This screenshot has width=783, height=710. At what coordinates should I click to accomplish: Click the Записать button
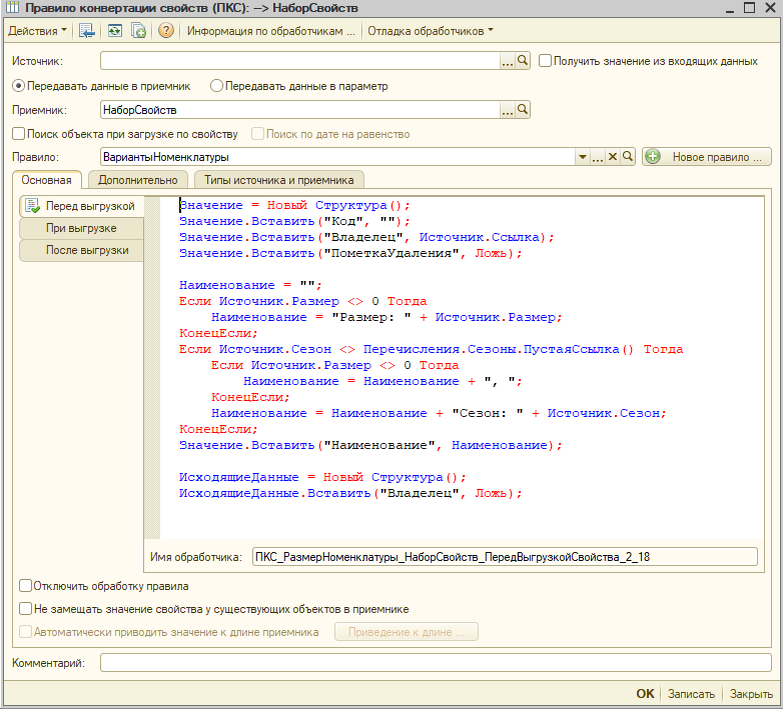point(691,694)
